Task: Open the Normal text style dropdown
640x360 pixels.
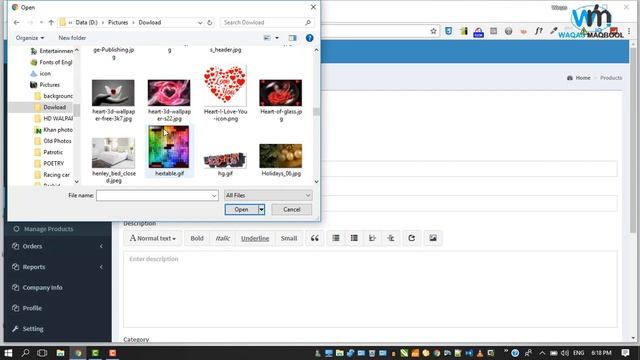Action: coord(152,238)
